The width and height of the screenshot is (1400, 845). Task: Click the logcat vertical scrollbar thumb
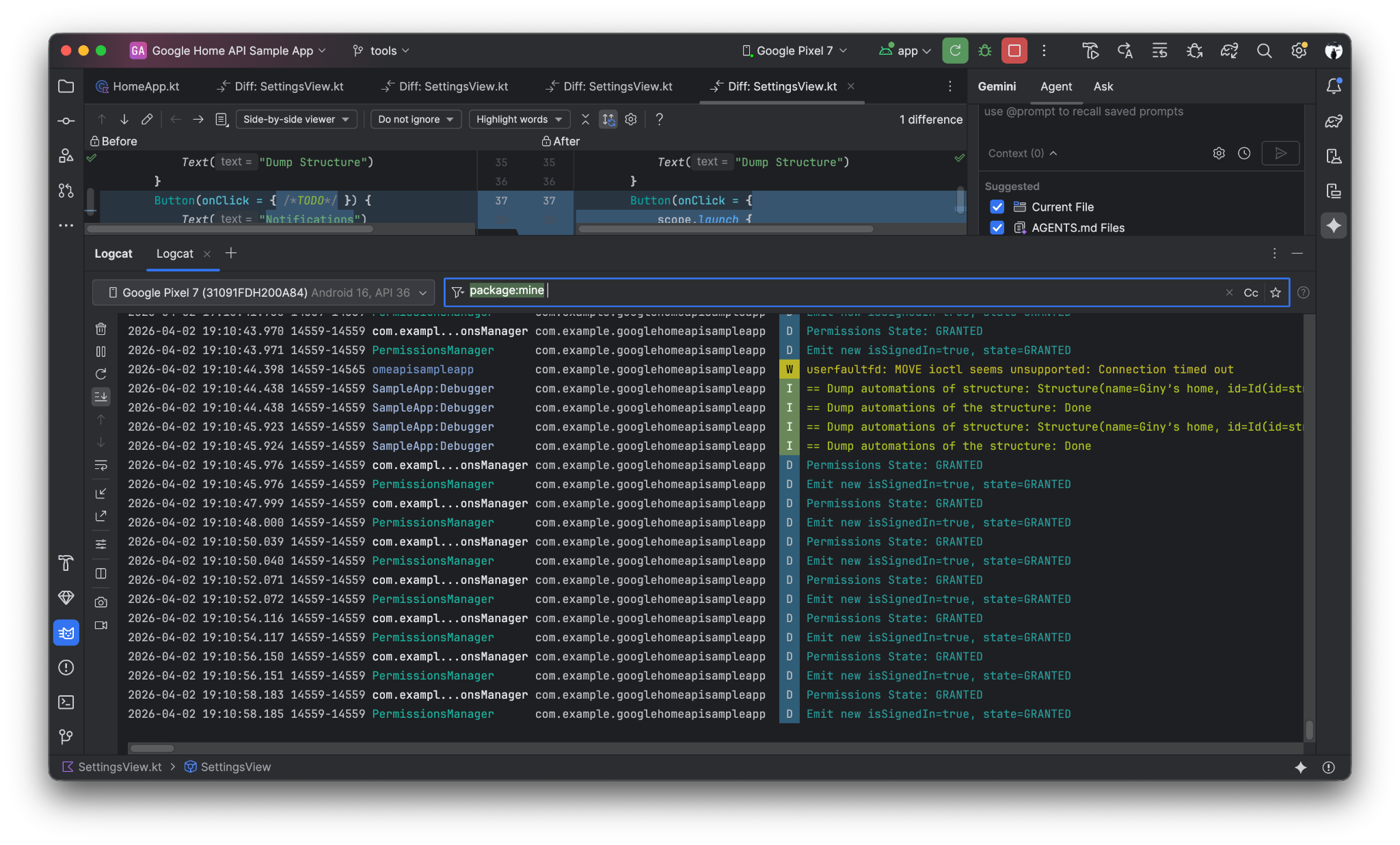pyautogui.click(x=1309, y=729)
